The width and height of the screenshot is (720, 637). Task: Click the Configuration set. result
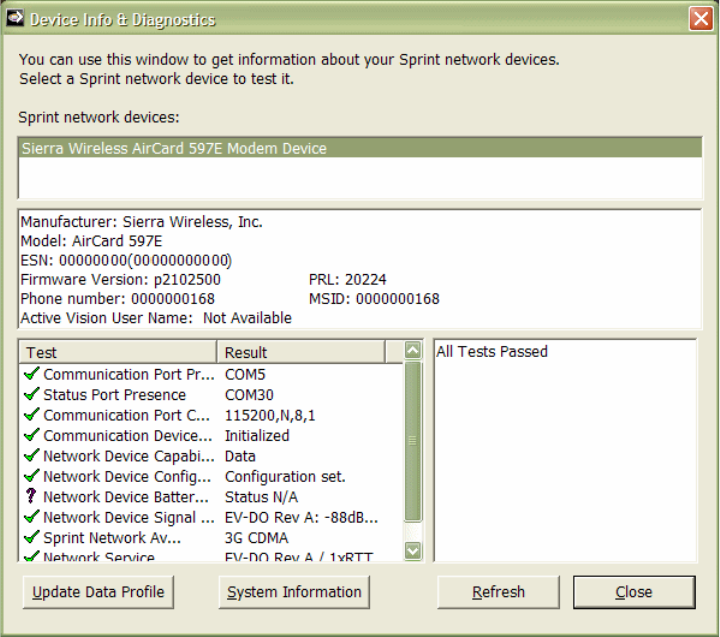(x=285, y=476)
